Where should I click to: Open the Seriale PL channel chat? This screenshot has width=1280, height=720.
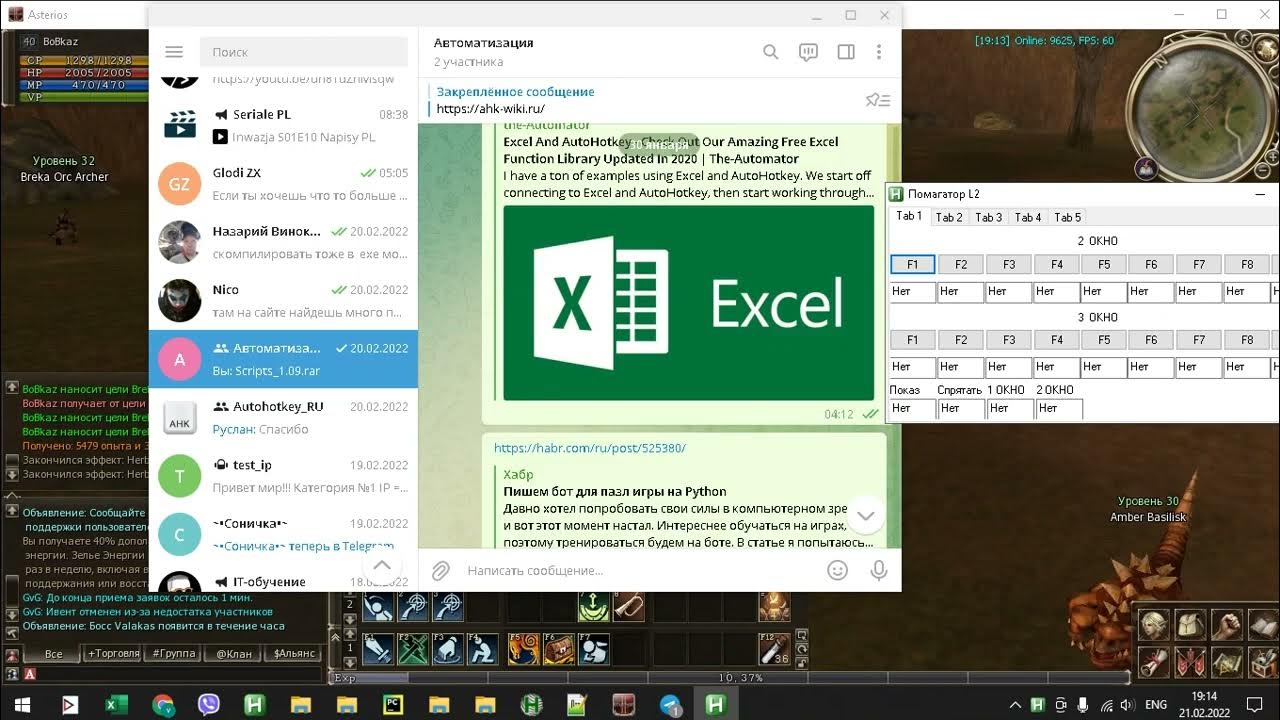(283, 125)
